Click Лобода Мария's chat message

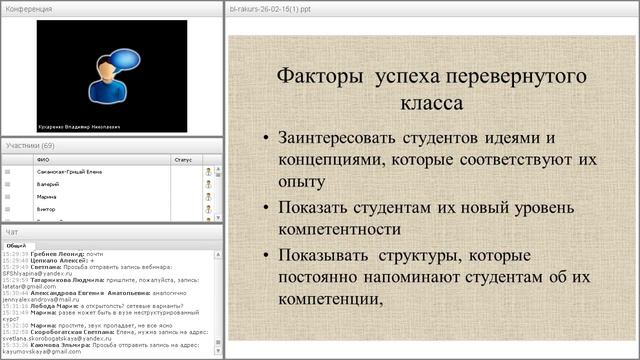coord(93,306)
